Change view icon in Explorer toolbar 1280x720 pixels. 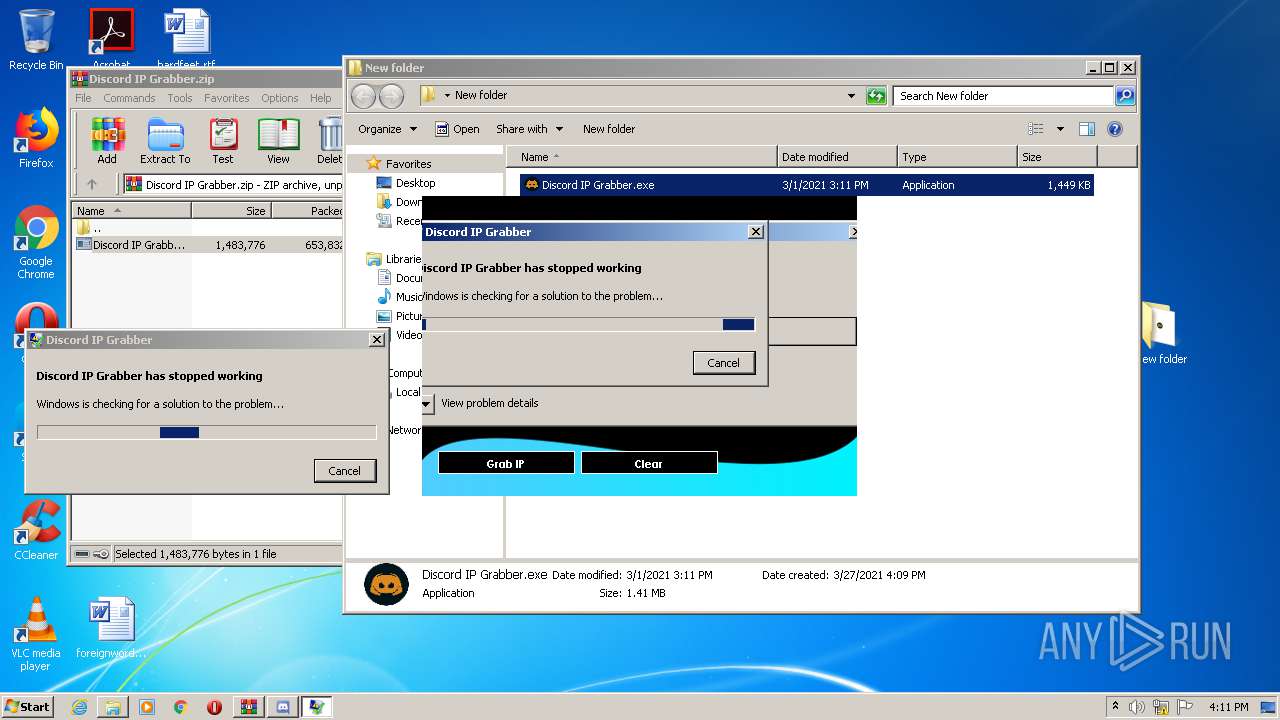1036,129
